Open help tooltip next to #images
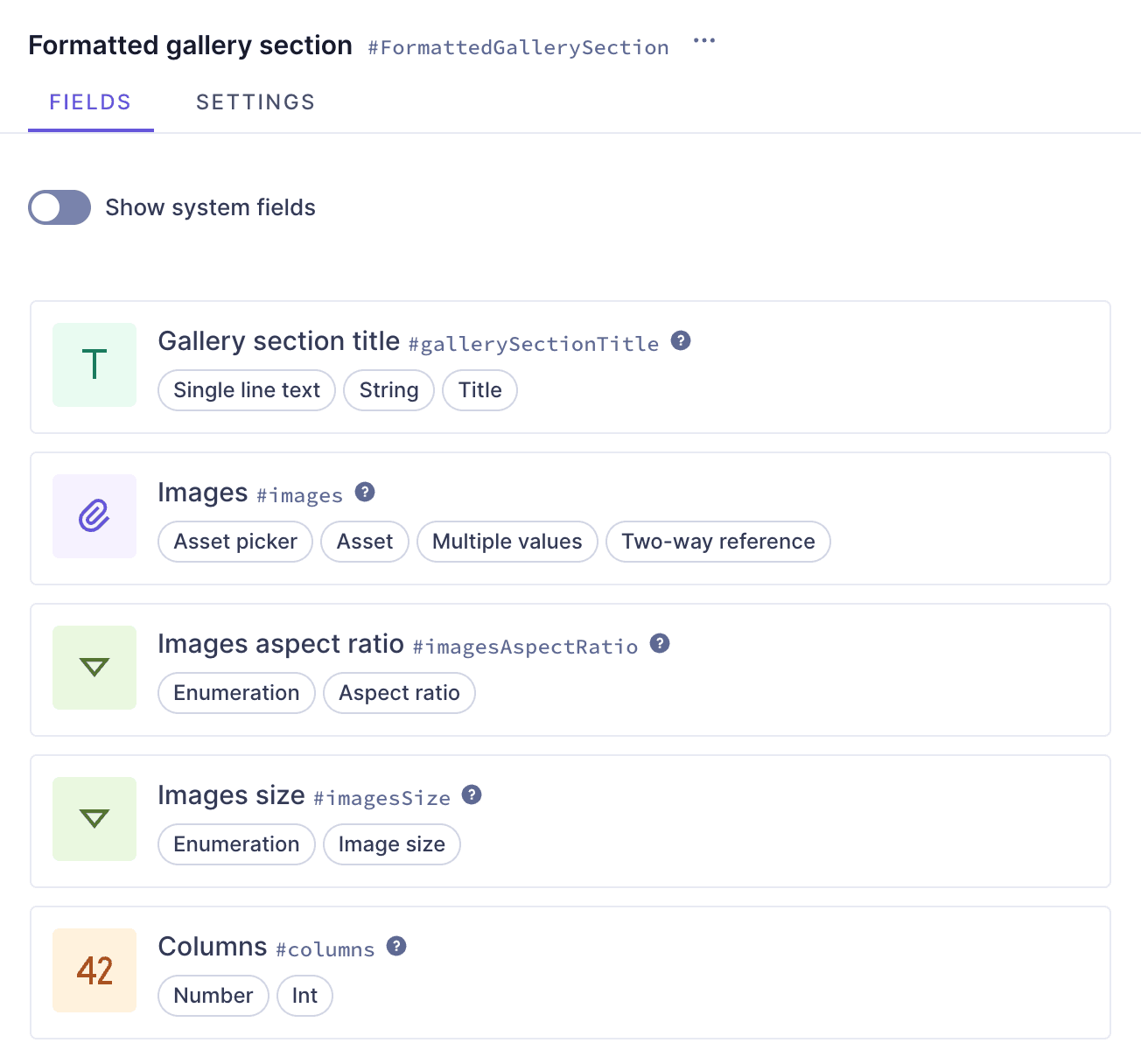This screenshot has width=1141, height=1064. tap(365, 492)
